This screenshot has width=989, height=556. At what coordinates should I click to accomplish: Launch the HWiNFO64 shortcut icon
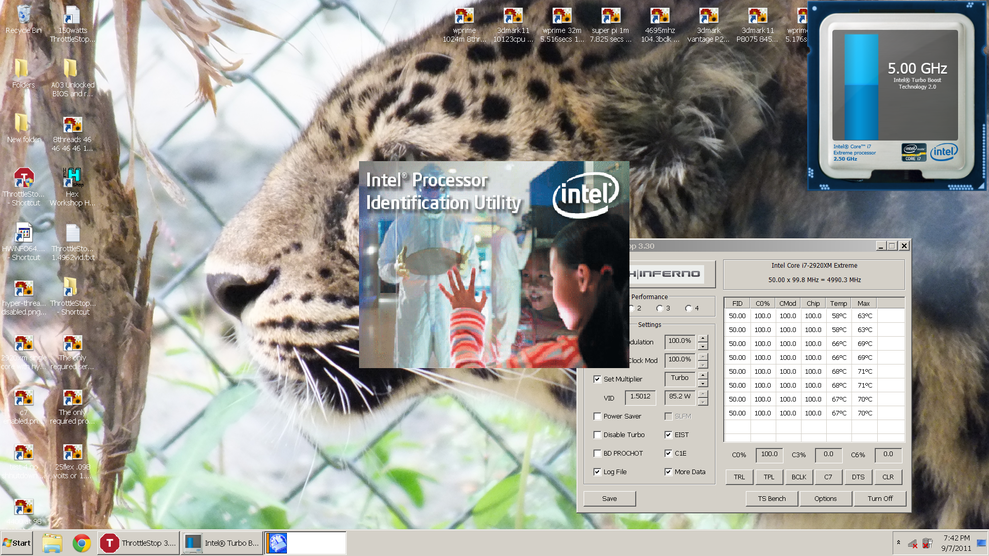click(23, 241)
